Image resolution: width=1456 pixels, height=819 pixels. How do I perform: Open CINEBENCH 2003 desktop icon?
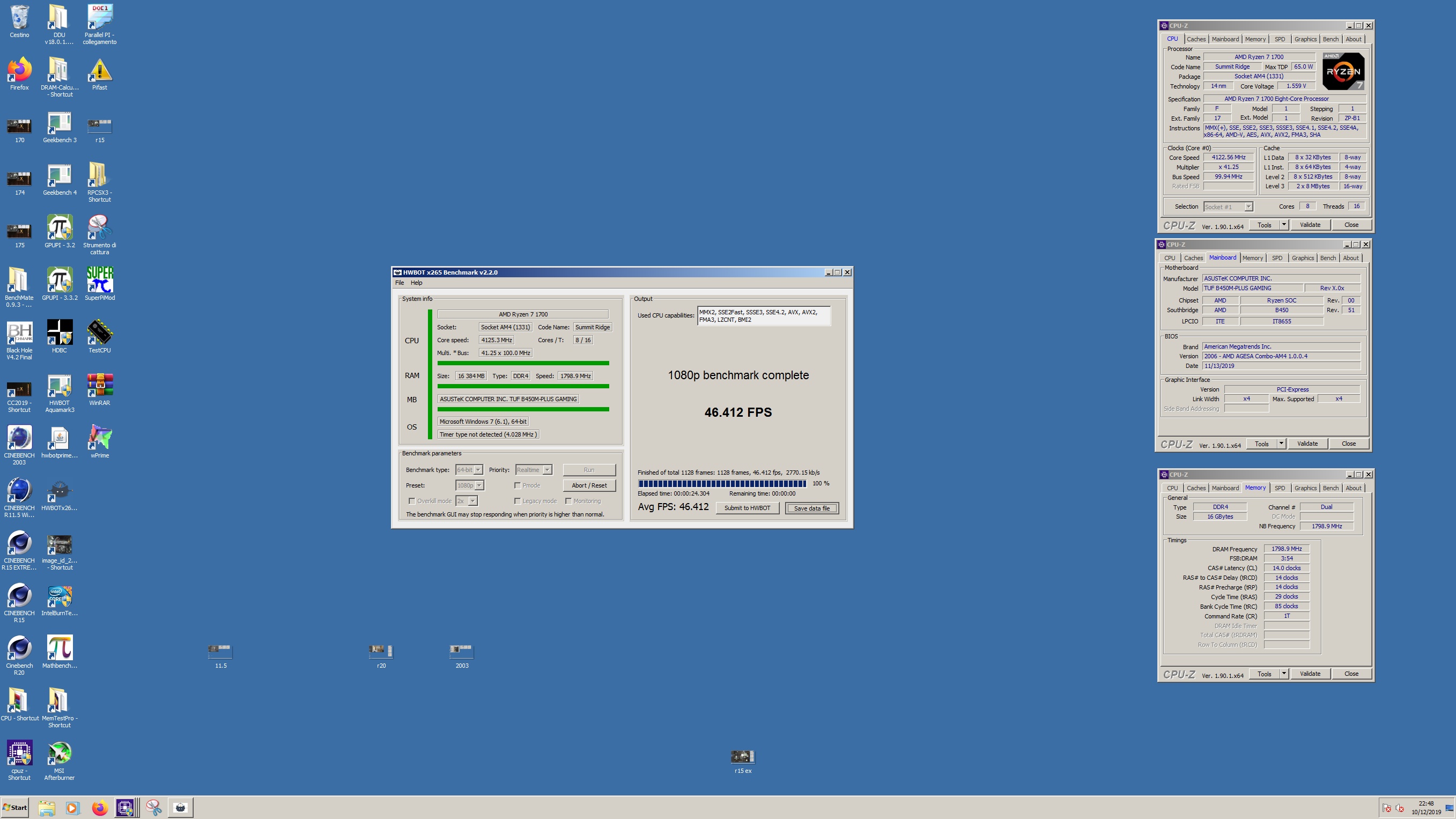(x=19, y=445)
